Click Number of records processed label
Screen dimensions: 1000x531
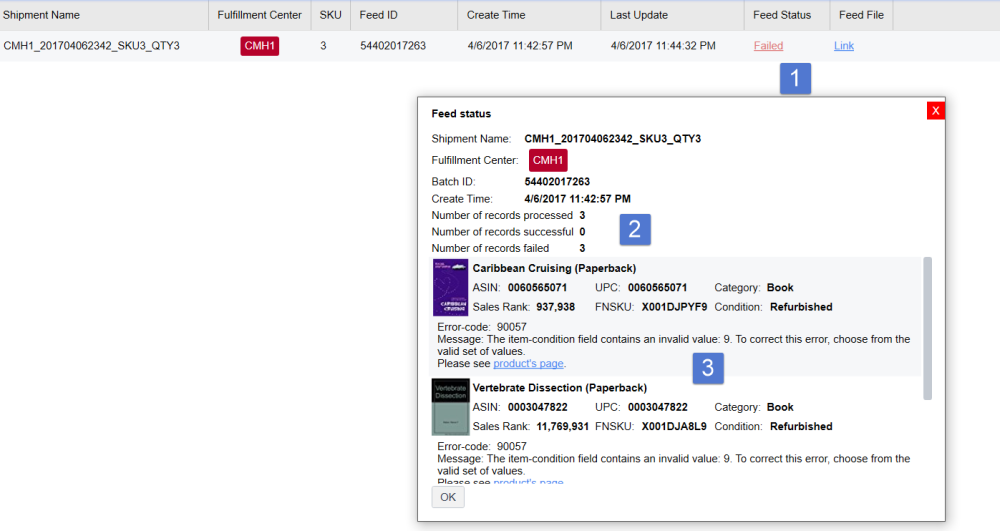(x=502, y=215)
